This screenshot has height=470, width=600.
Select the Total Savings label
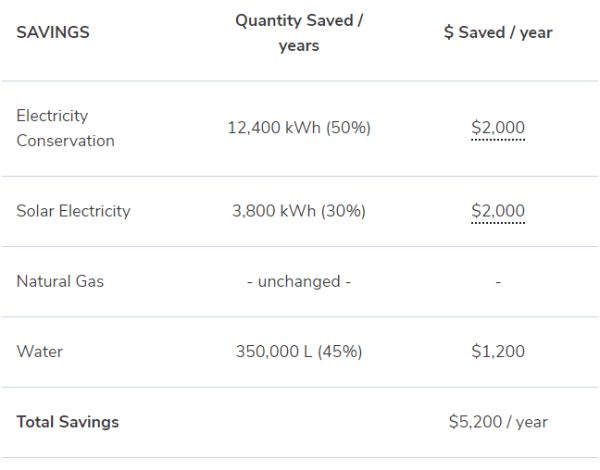[68, 422]
